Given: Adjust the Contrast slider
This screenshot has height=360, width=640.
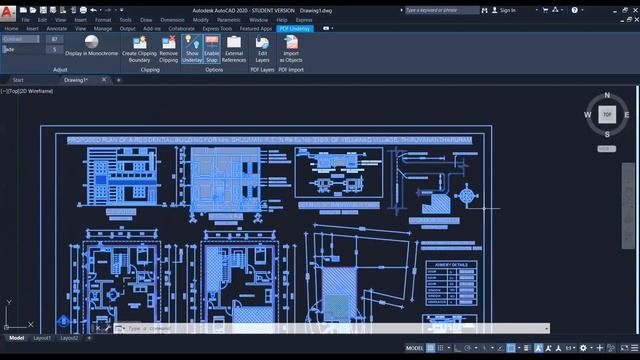Looking at the screenshot, I should [21, 39].
